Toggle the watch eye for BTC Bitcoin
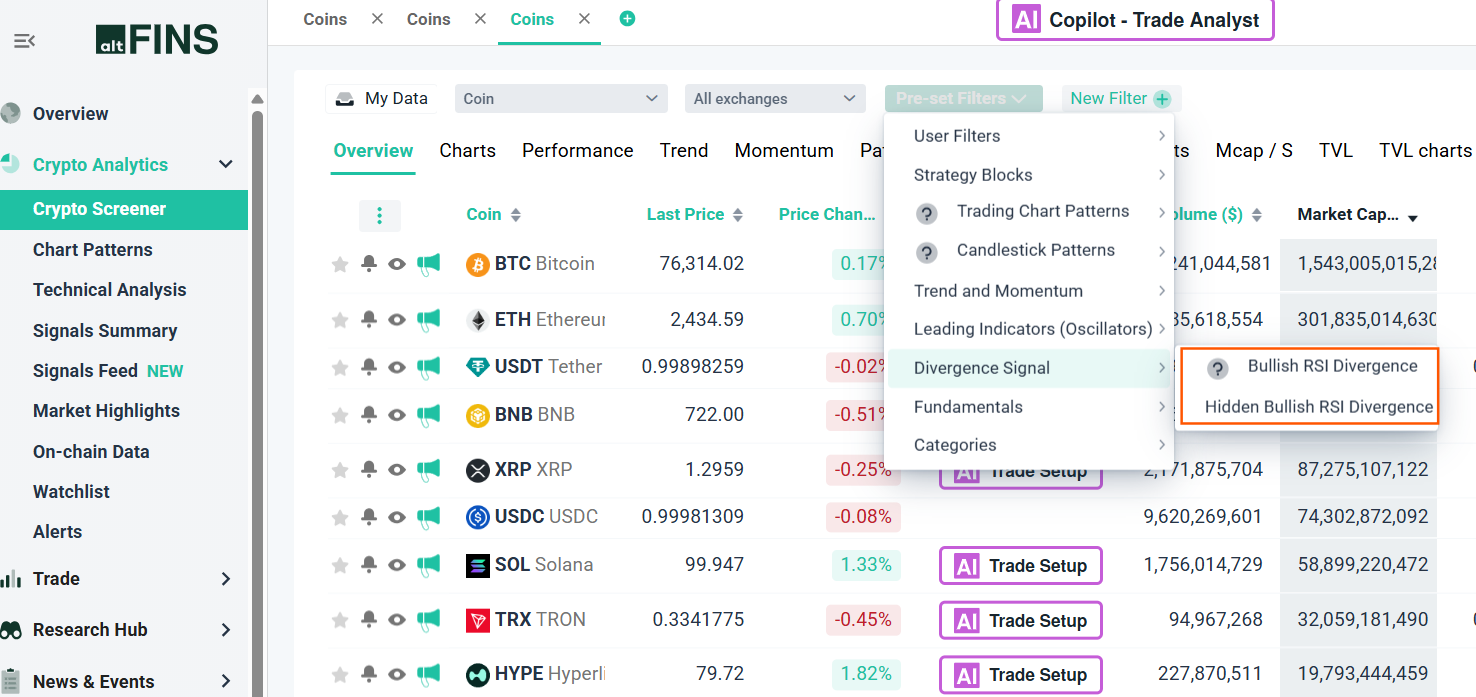1476x697 pixels. pos(397,264)
